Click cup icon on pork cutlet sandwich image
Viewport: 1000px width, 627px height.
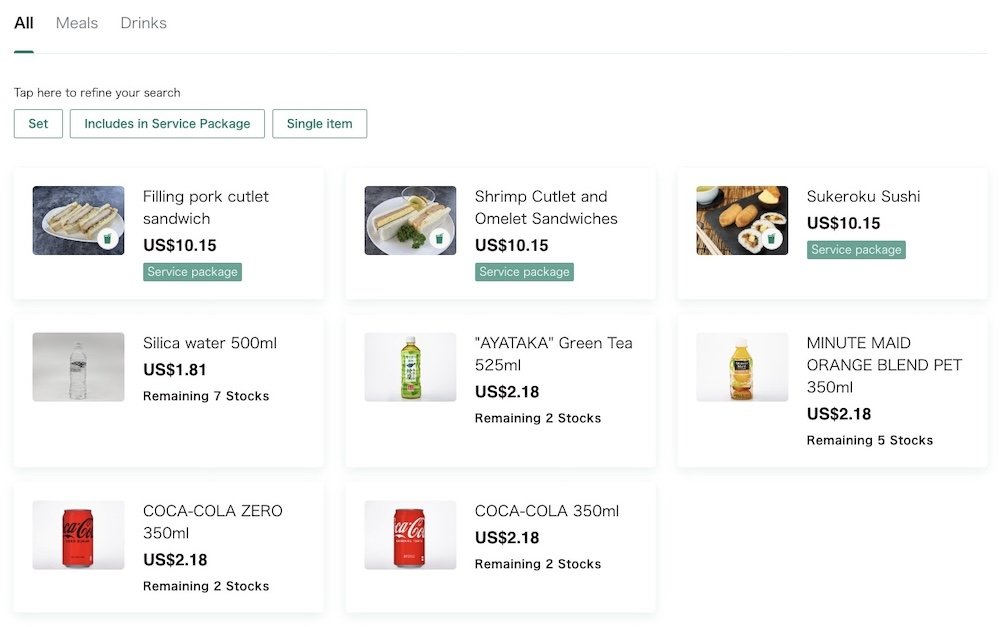coord(108,239)
